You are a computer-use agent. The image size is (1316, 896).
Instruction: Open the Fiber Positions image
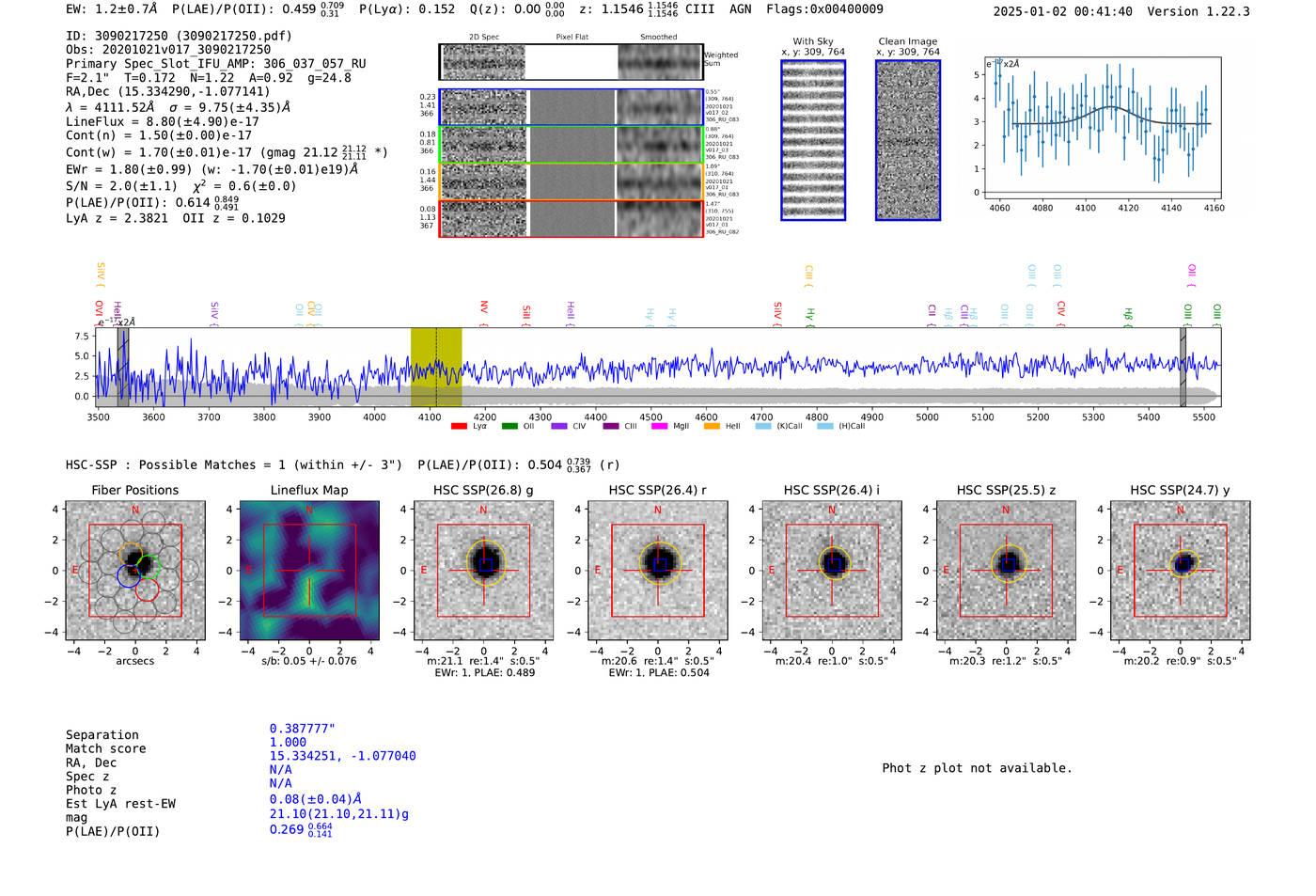coord(135,571)
